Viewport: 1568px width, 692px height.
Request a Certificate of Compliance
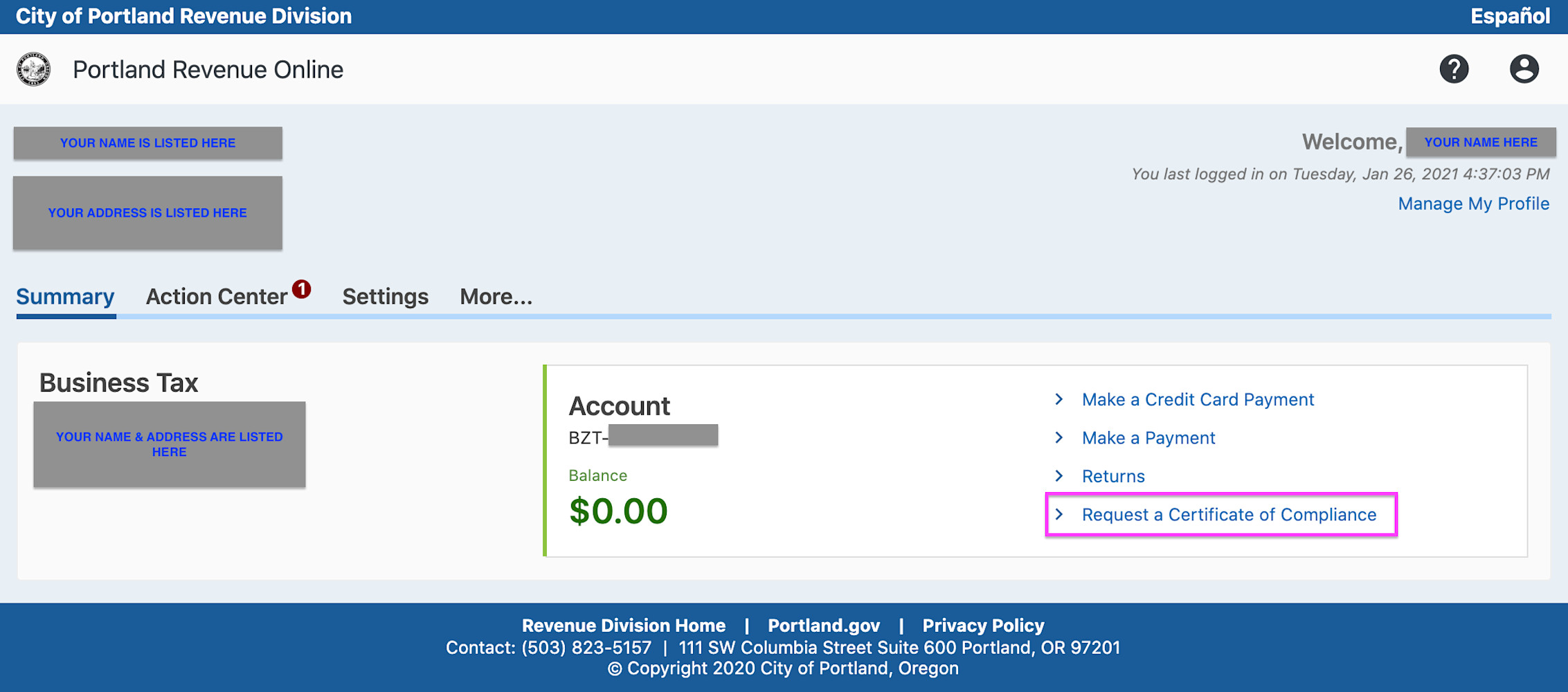1229,515
